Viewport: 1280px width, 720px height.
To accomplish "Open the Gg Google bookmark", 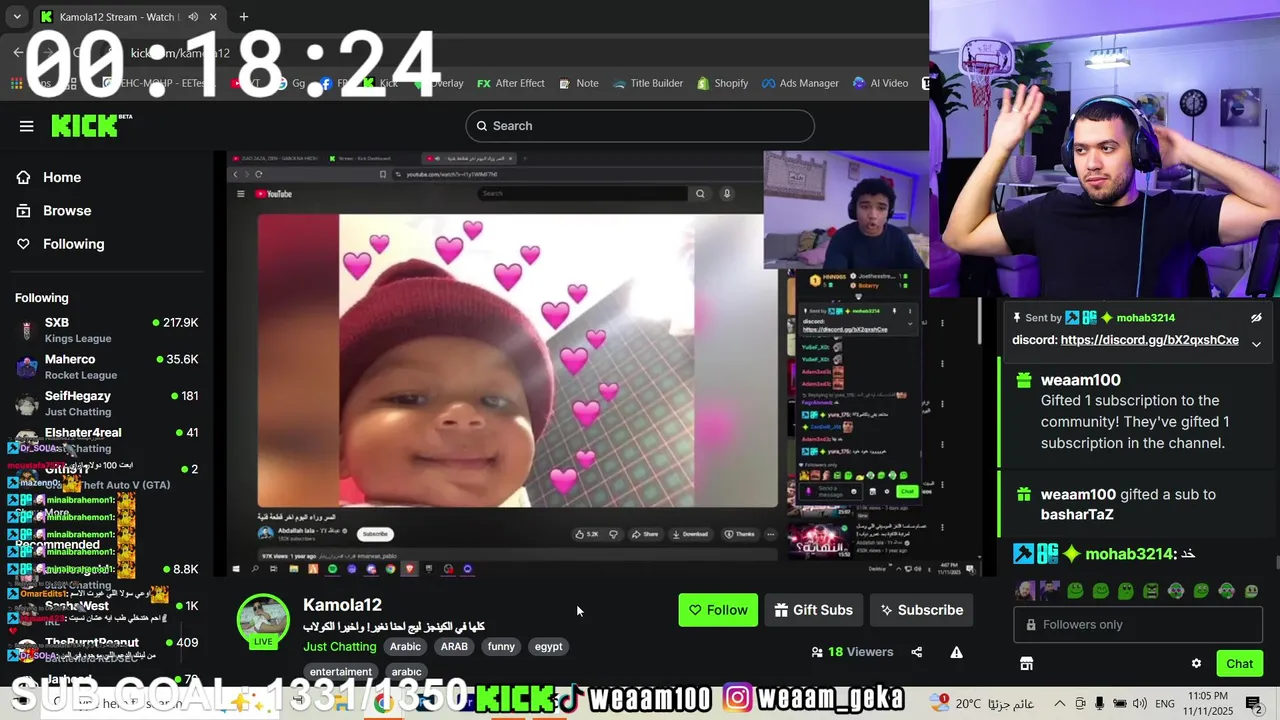I will (x=291, y=83).
